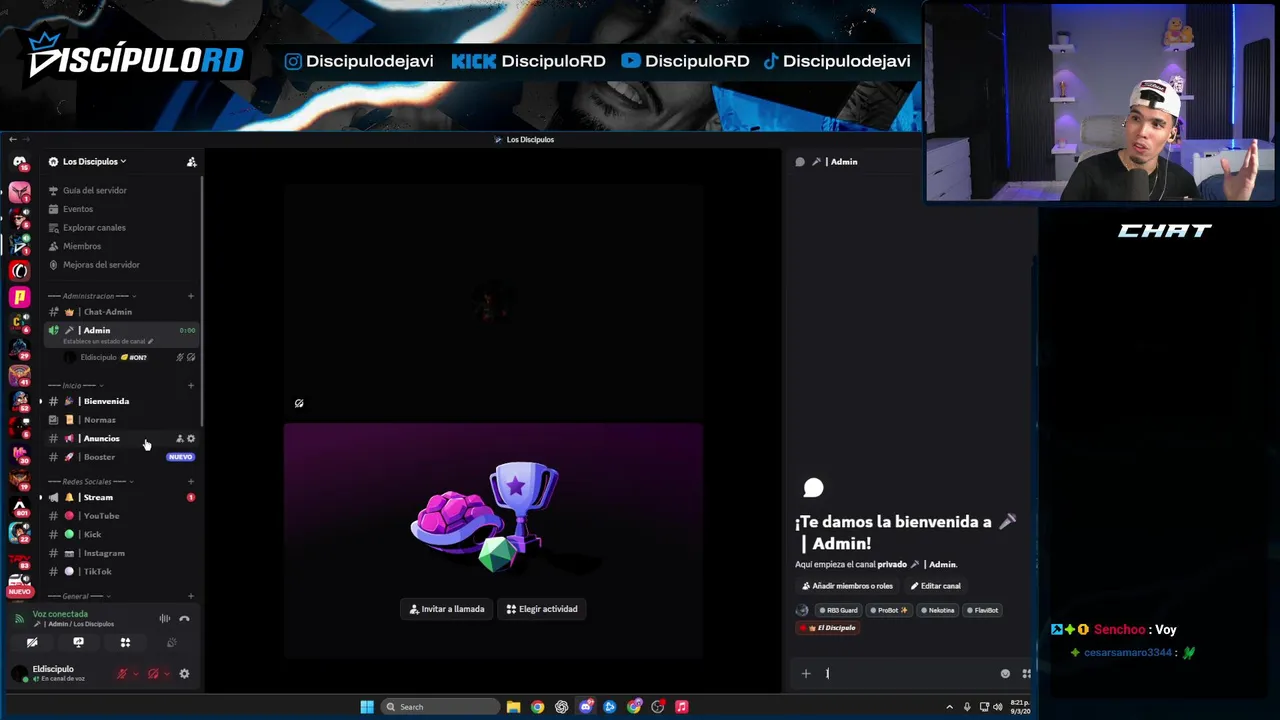Open the soundboard icon
The width and height of the screenshot is (1280, 720).
click(171, 643)
